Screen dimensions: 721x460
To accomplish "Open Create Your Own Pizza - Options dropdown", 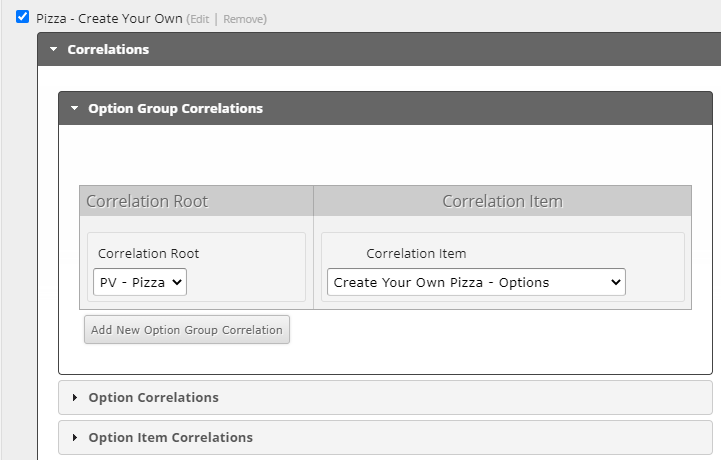I will pos(476,282).
